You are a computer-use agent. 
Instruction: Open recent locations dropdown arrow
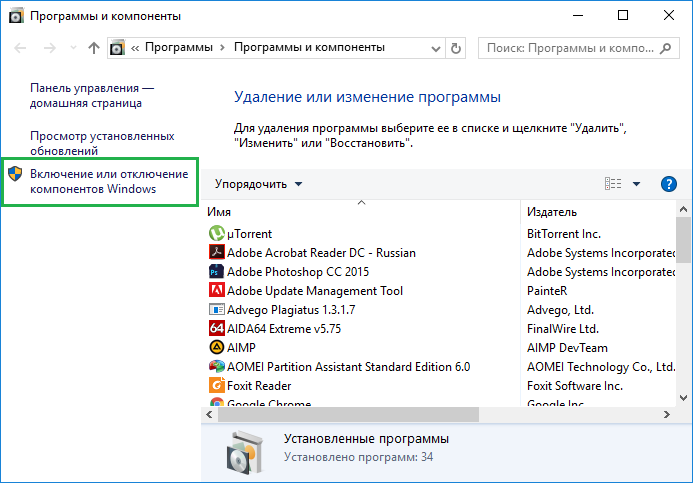(73, 48)
